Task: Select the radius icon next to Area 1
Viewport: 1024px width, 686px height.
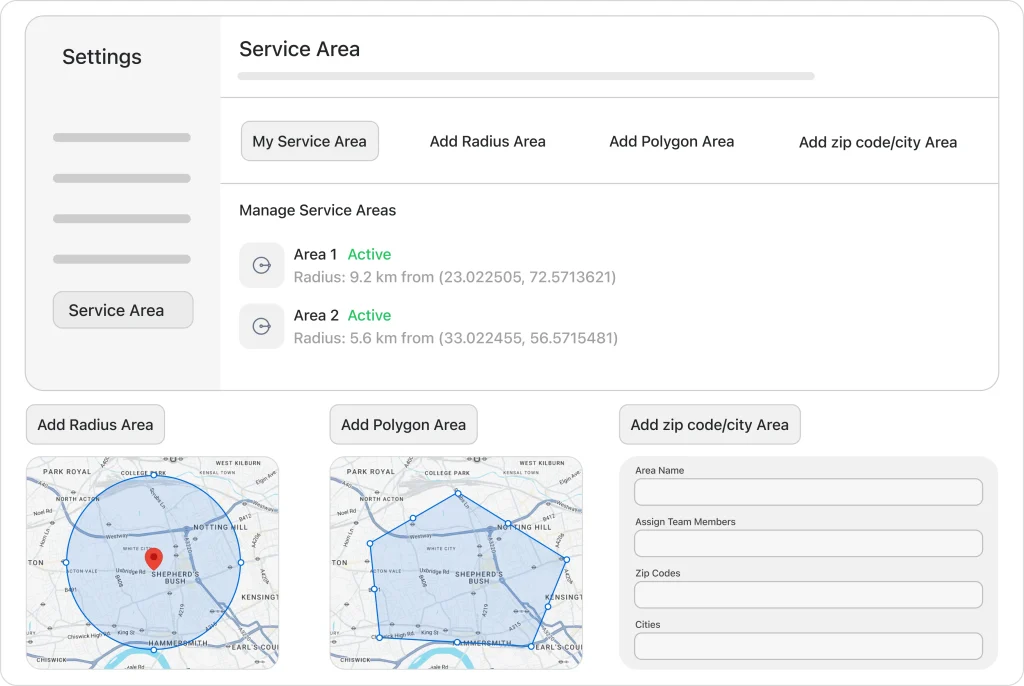Action: pyautogui.click(x=261, y=265)
